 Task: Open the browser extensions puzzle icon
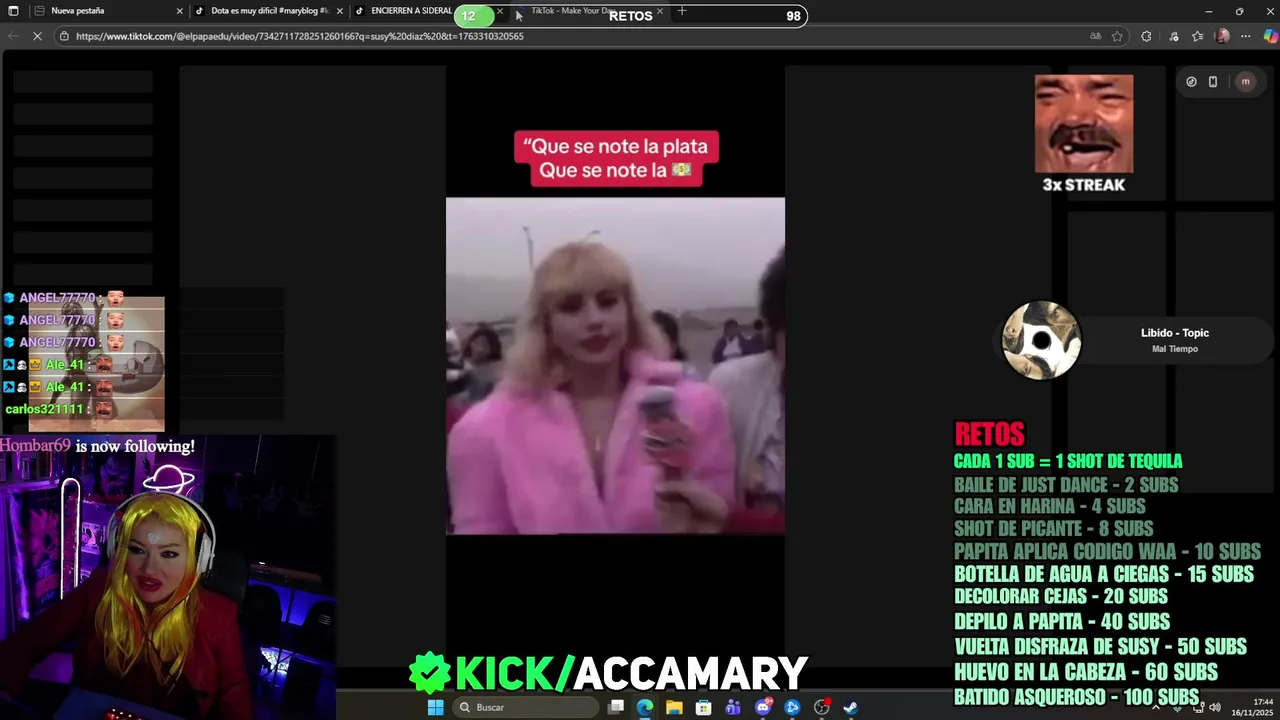click(x=1146, y=36)
